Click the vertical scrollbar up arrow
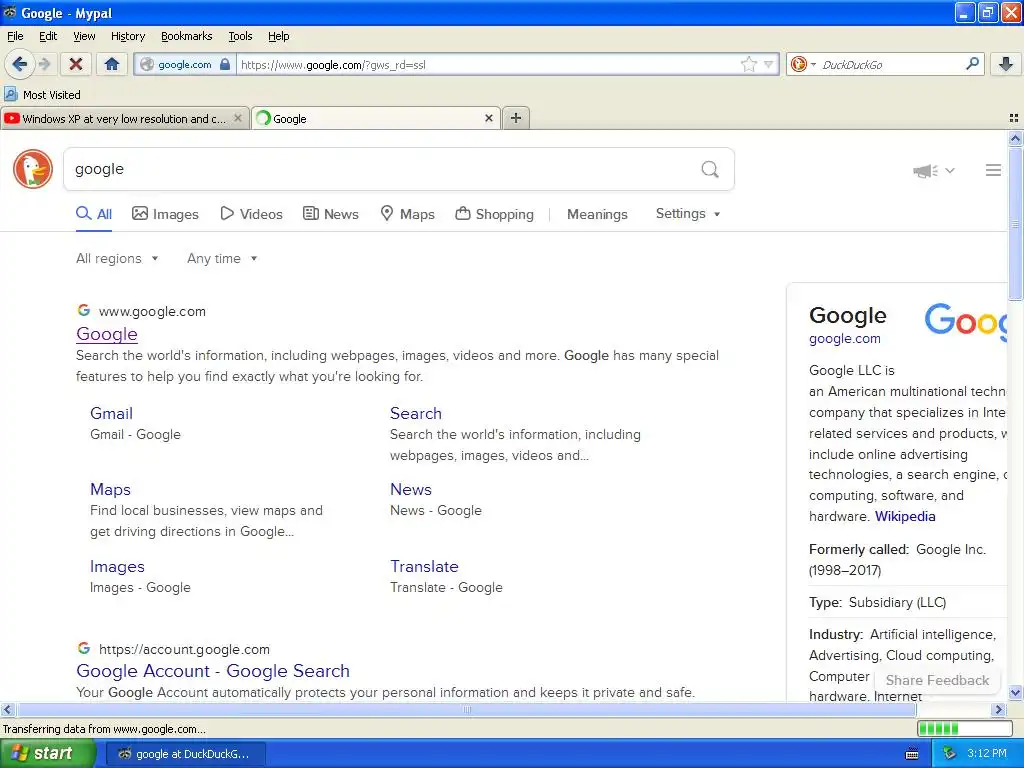This screenshot has height=768, width=1024. click(x=1015, y=138)
